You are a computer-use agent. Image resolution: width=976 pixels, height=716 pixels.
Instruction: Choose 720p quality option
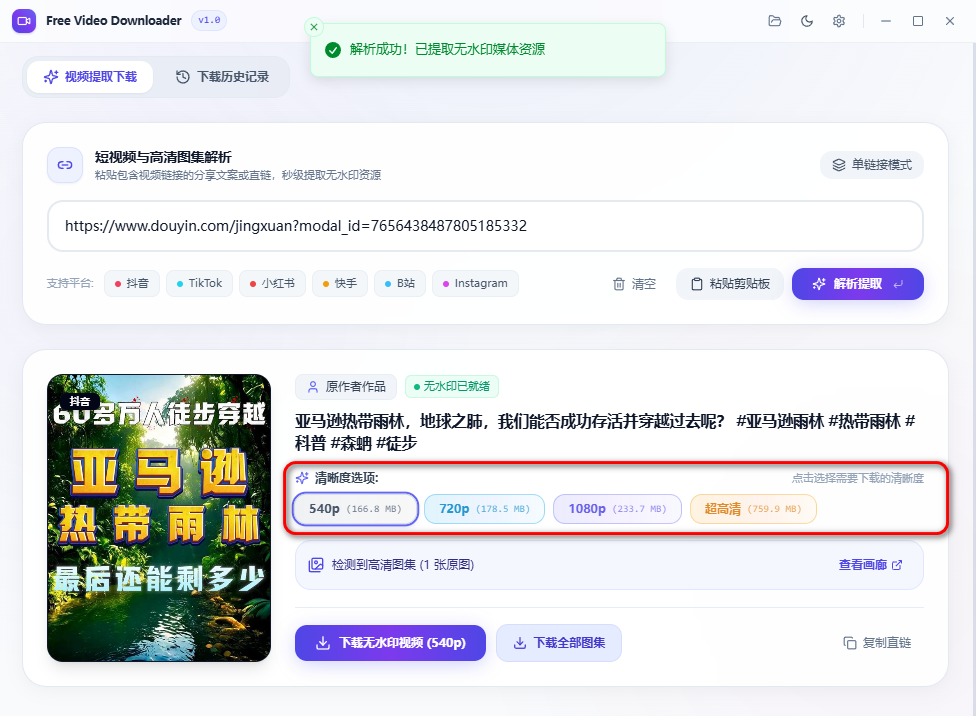(484, 509)
